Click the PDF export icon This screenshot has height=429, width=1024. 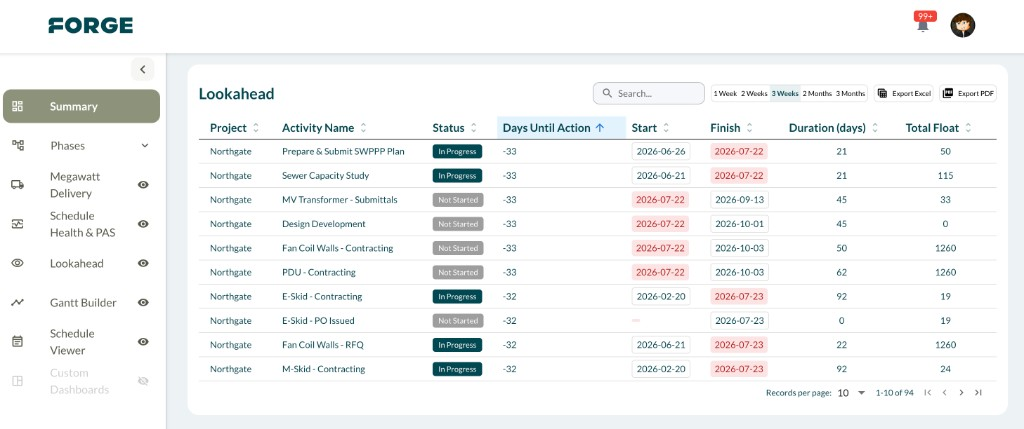tap(948, 93)
